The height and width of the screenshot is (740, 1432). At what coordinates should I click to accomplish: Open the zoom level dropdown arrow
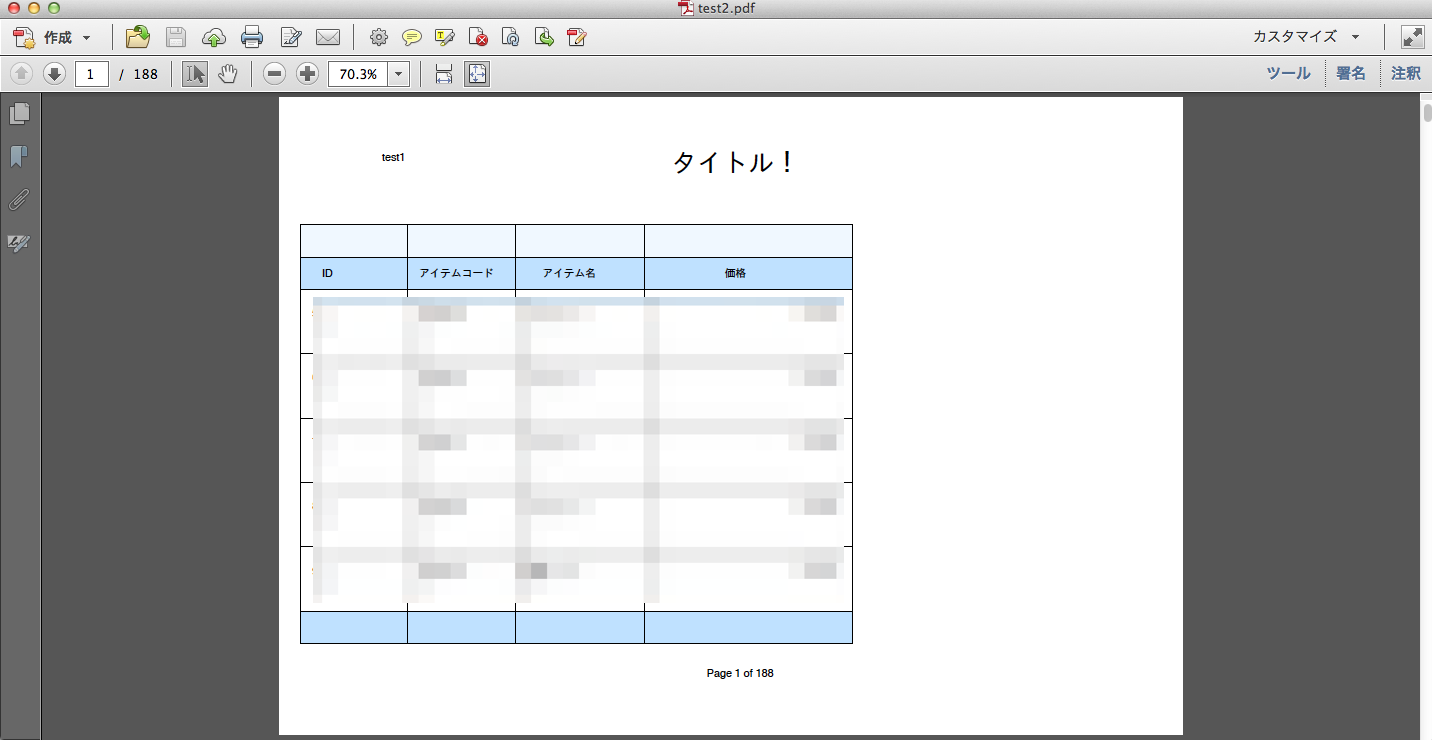click(399, 74)
